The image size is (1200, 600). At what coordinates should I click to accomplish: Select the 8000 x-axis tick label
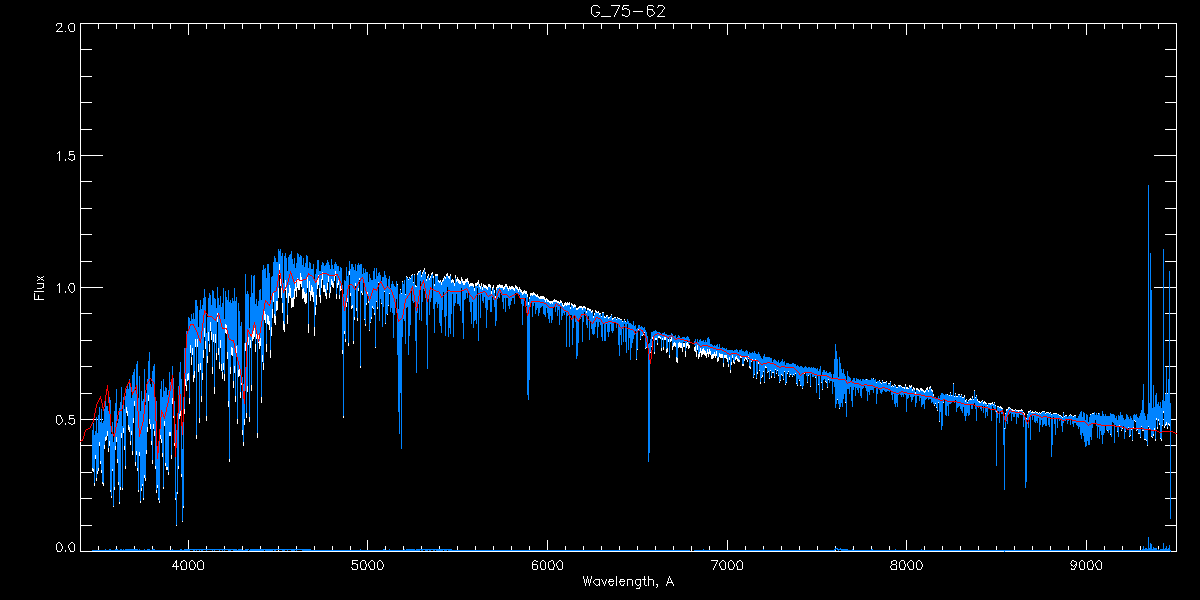(907, 564)
